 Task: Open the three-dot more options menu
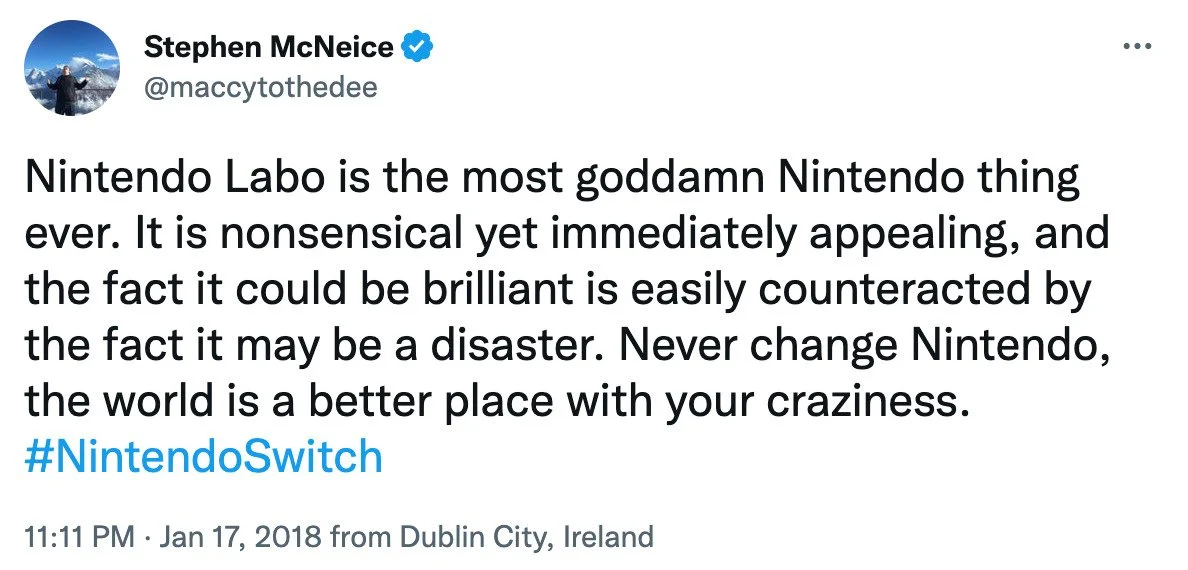click(x=1136, y=47)
